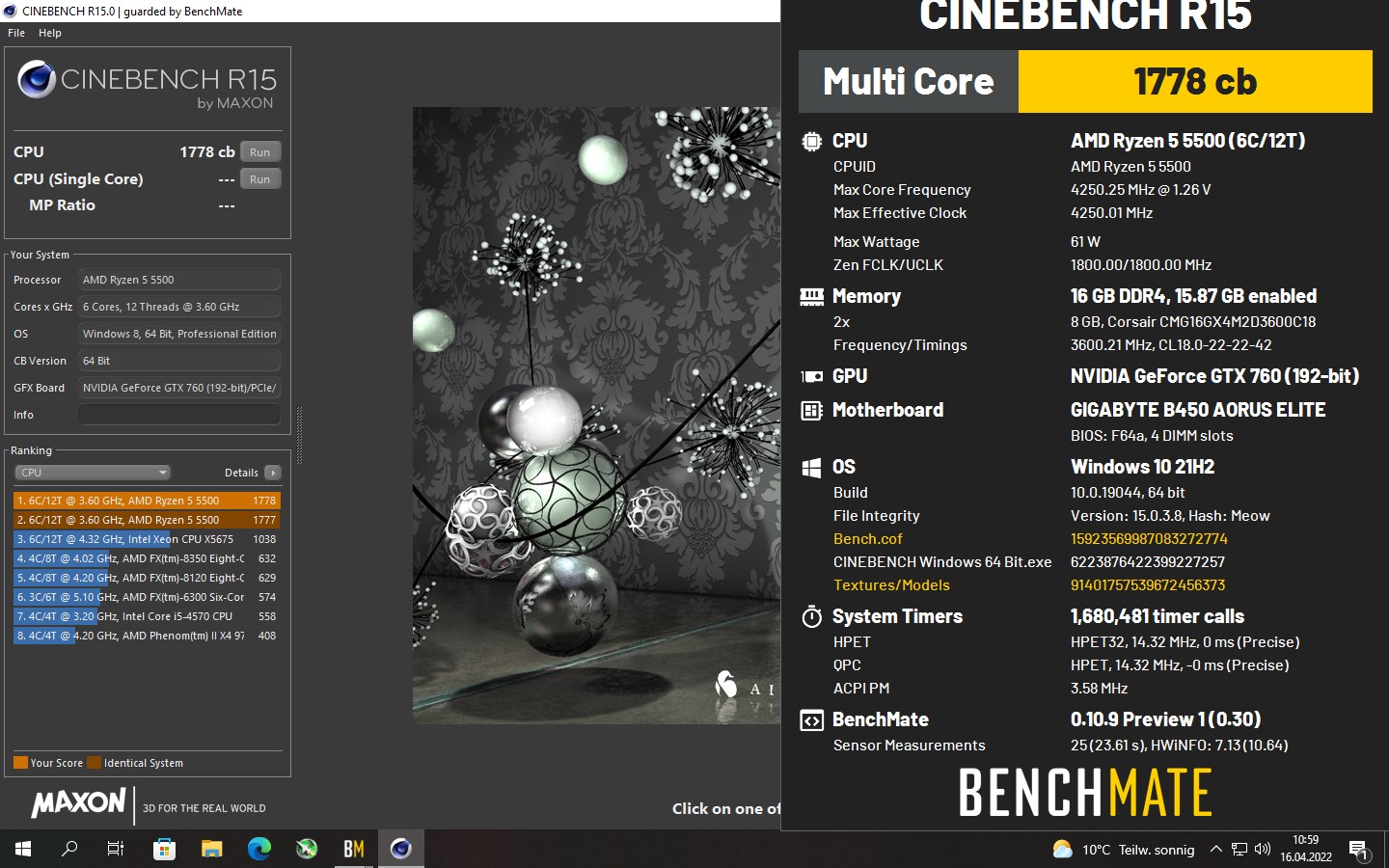
Task: Click the BenchMate code bracket icon
Action: [x=811, y=720]
